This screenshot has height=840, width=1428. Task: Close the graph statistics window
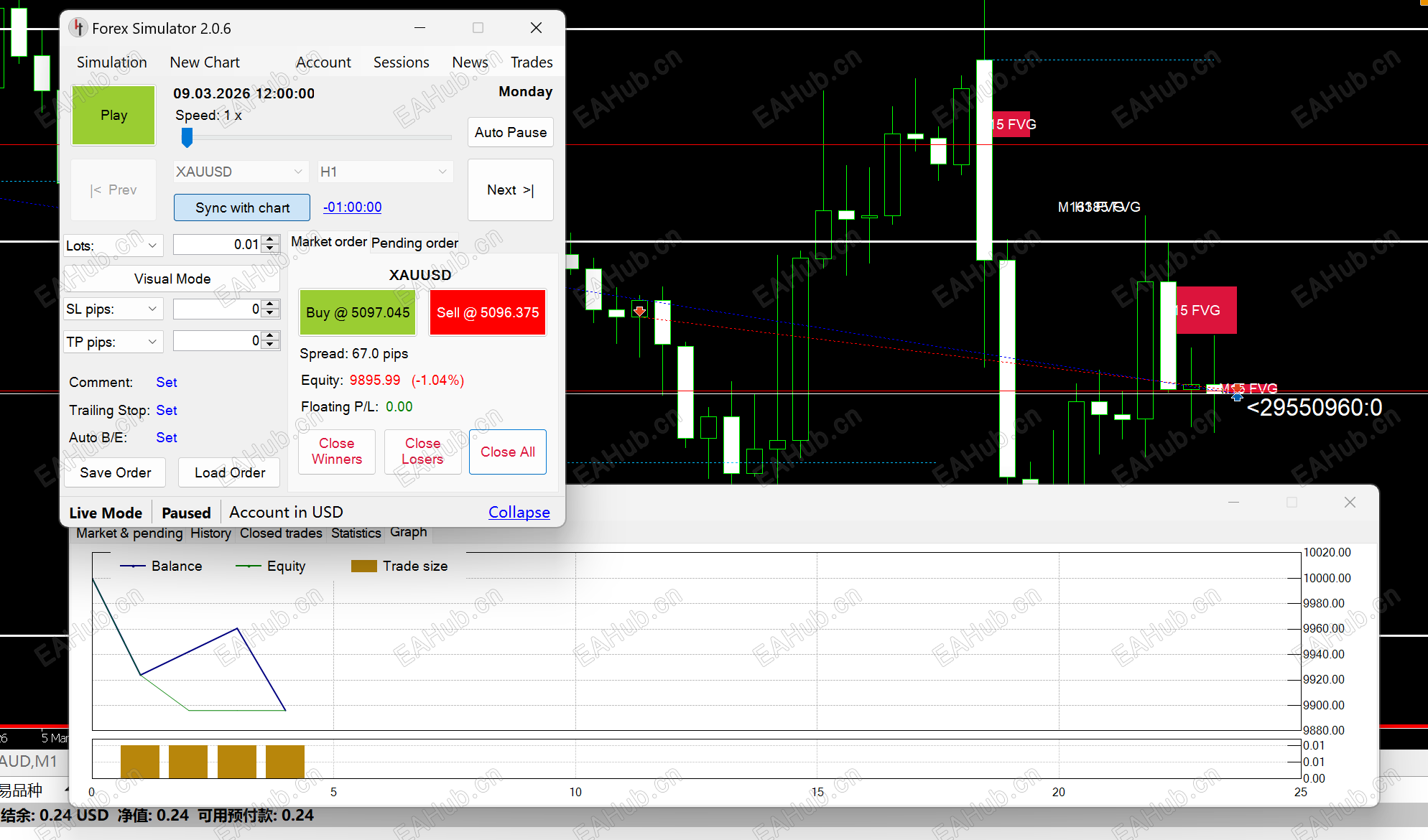coord(1350,503)
